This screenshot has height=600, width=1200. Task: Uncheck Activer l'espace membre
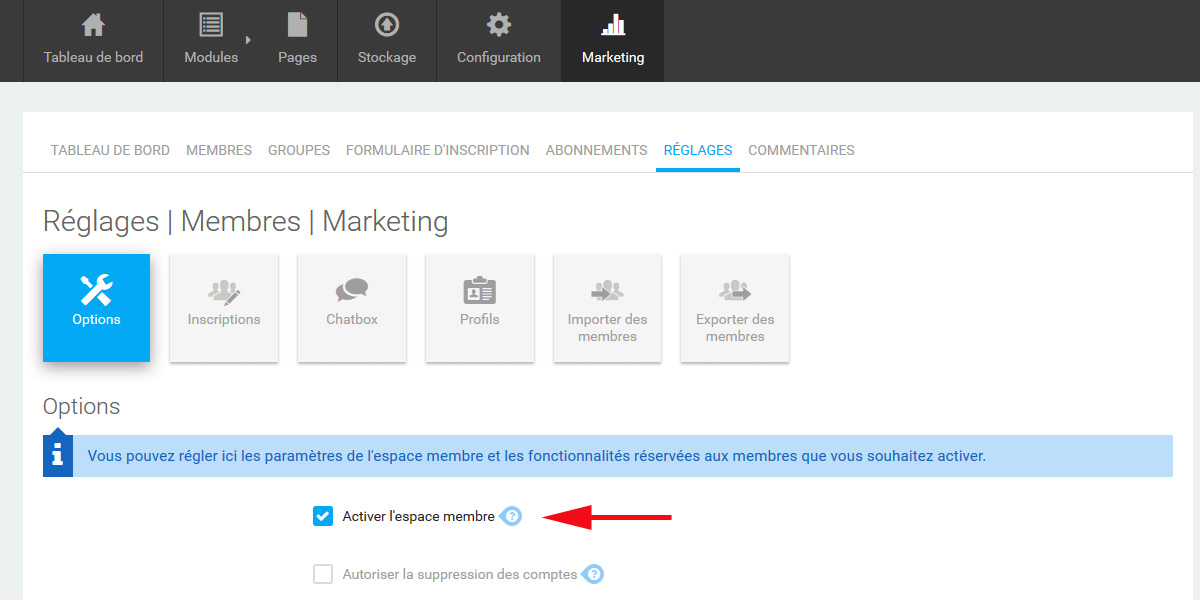coord(322,516)
